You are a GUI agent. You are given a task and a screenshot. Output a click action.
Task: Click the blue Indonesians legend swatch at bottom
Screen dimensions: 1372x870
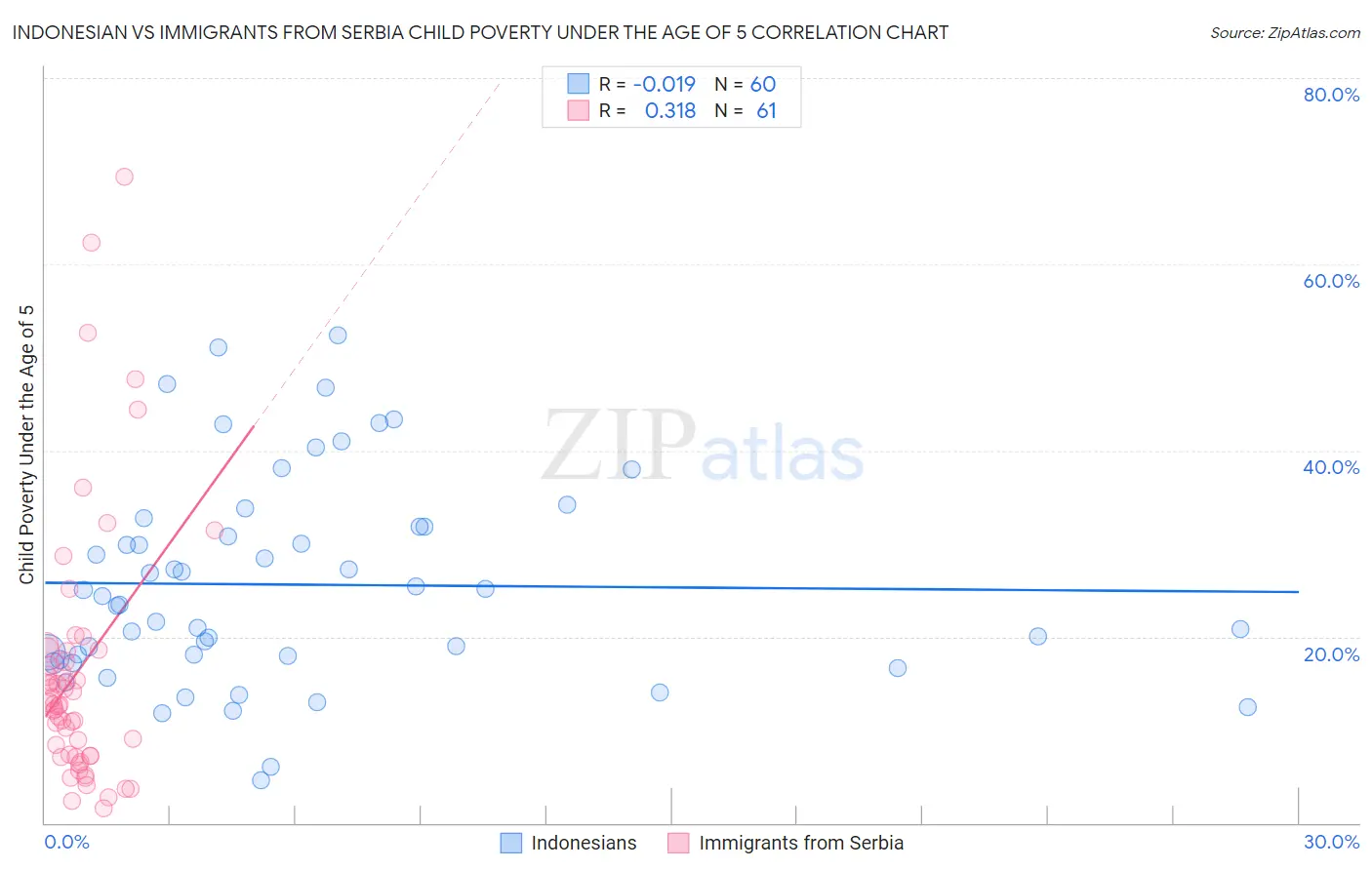point(511,843)
